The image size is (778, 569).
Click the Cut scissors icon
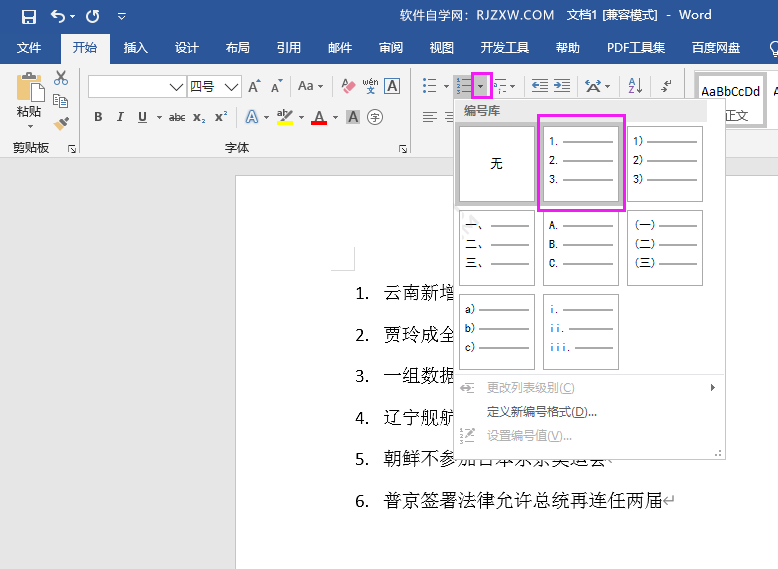[x=61, y=78]
